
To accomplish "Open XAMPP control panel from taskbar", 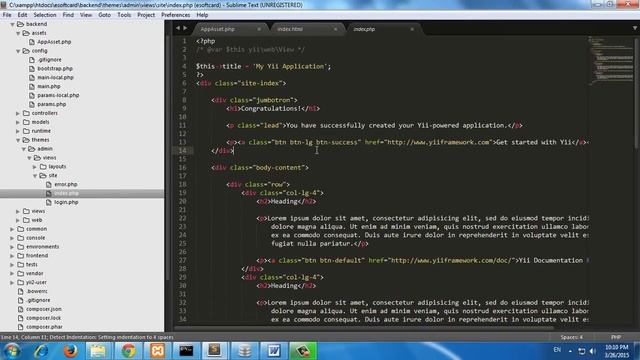I will (x=158, y=351).
